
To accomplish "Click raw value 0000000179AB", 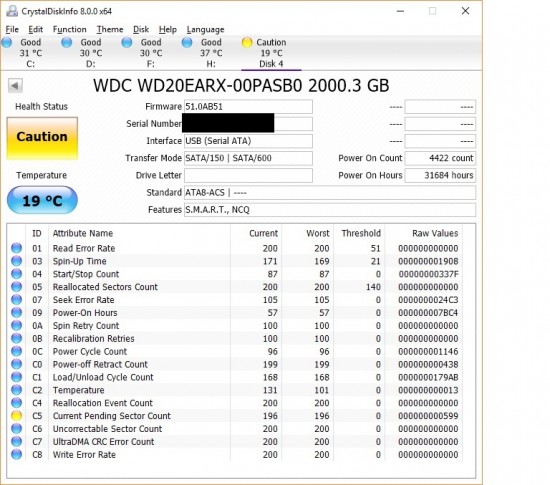I will click(x=428, y=377).
